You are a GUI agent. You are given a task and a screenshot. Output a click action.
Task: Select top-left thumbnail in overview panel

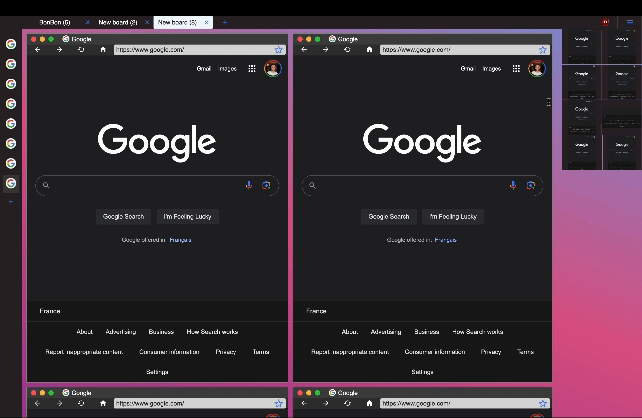[x=581, y=46]
